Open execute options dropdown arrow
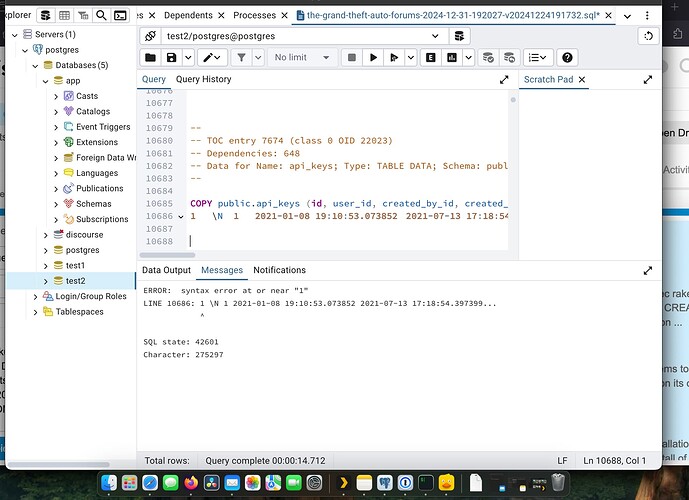The width and height of the screenshot is (689, 500). click(410, 58)
